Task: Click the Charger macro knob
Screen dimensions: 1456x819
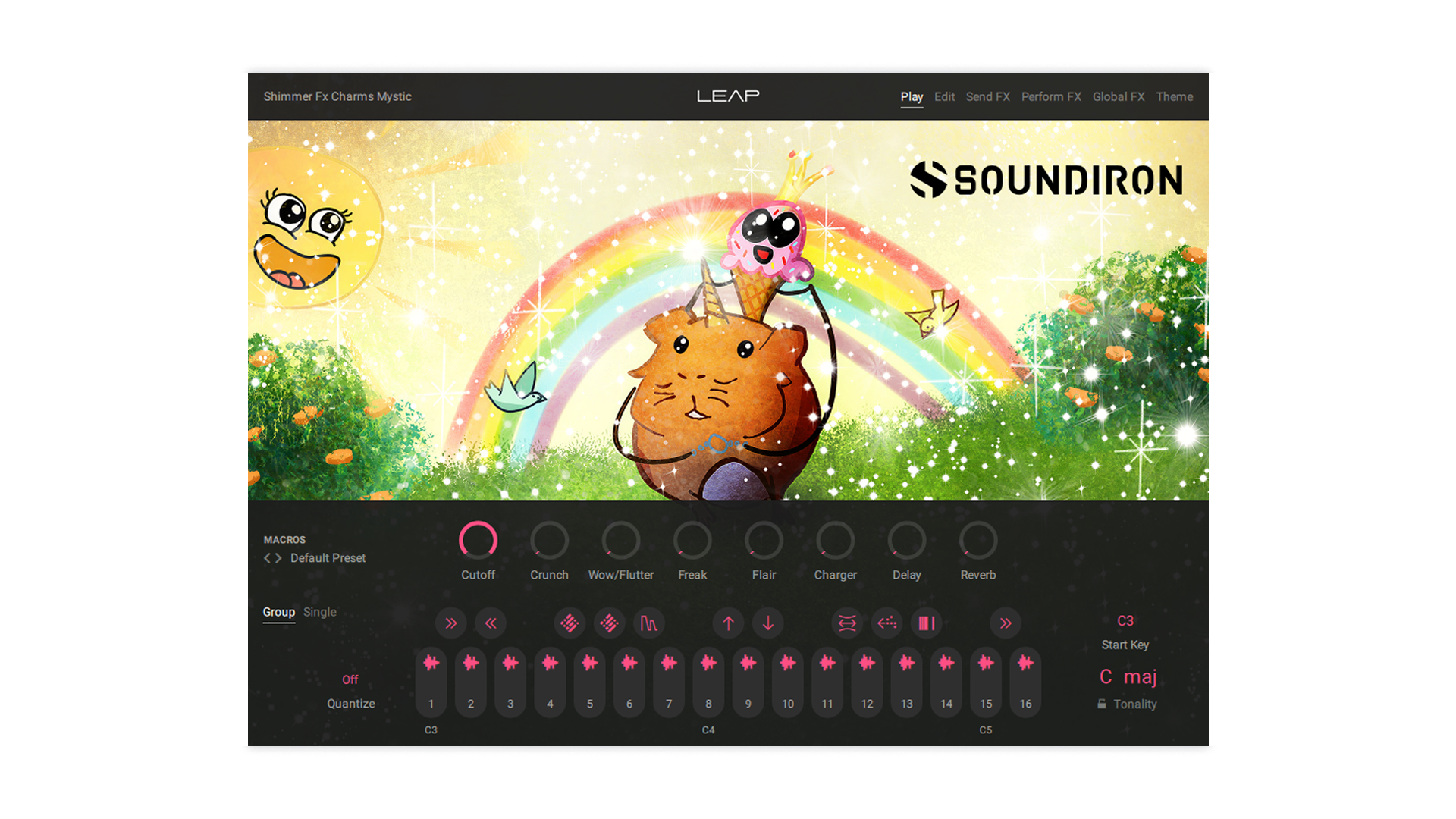Action: tap(835, 541)
